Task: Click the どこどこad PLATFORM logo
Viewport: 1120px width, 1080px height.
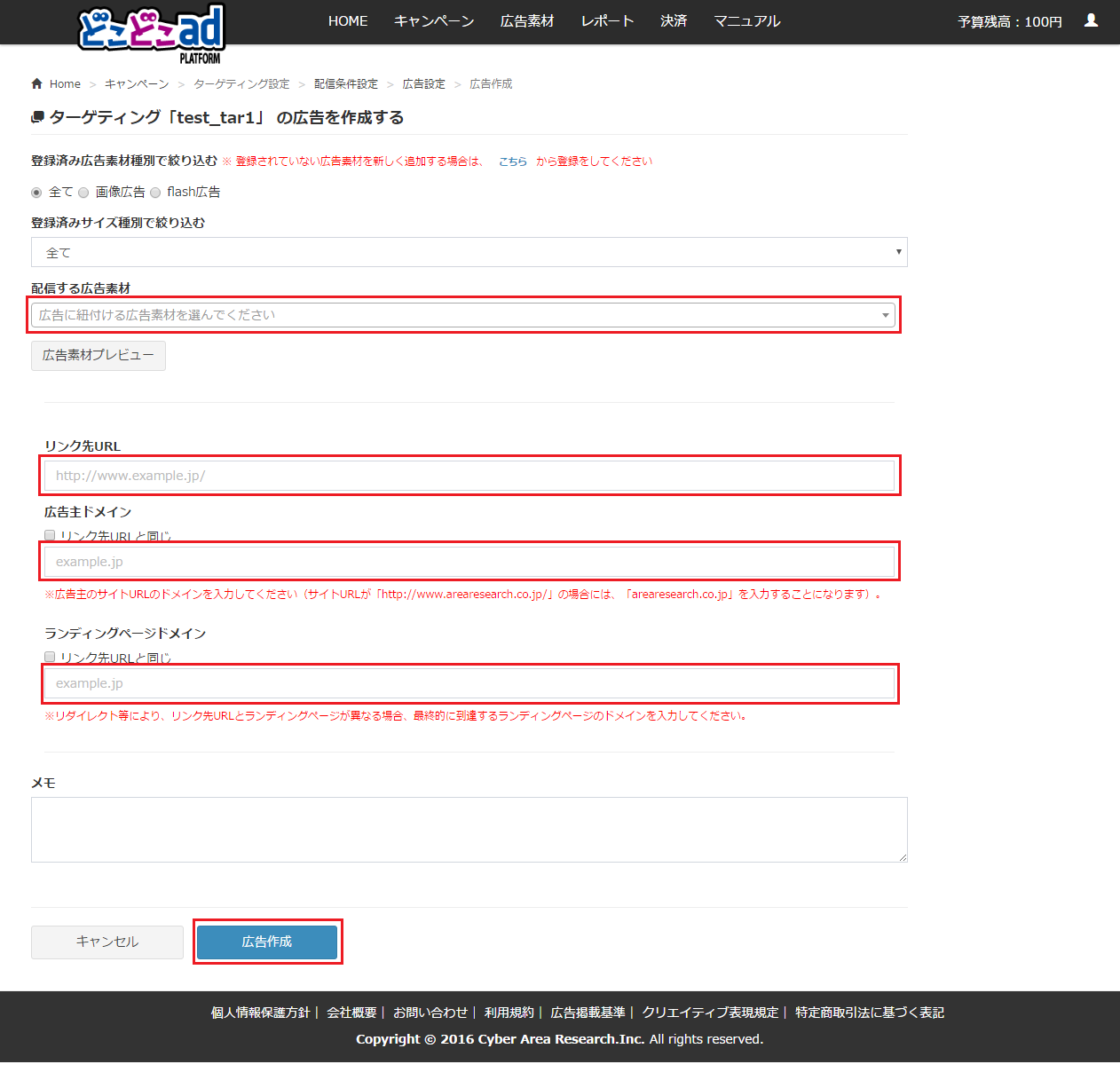Action: pyautogui.click(x=152, y=34)
